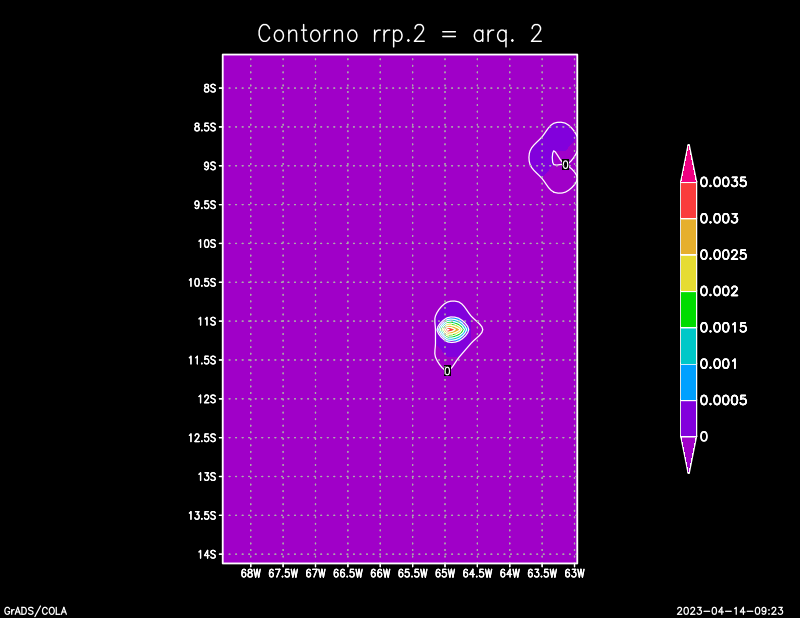Click the 8S latitude axis label
This screenshot has height=618, width=800.
210,88
